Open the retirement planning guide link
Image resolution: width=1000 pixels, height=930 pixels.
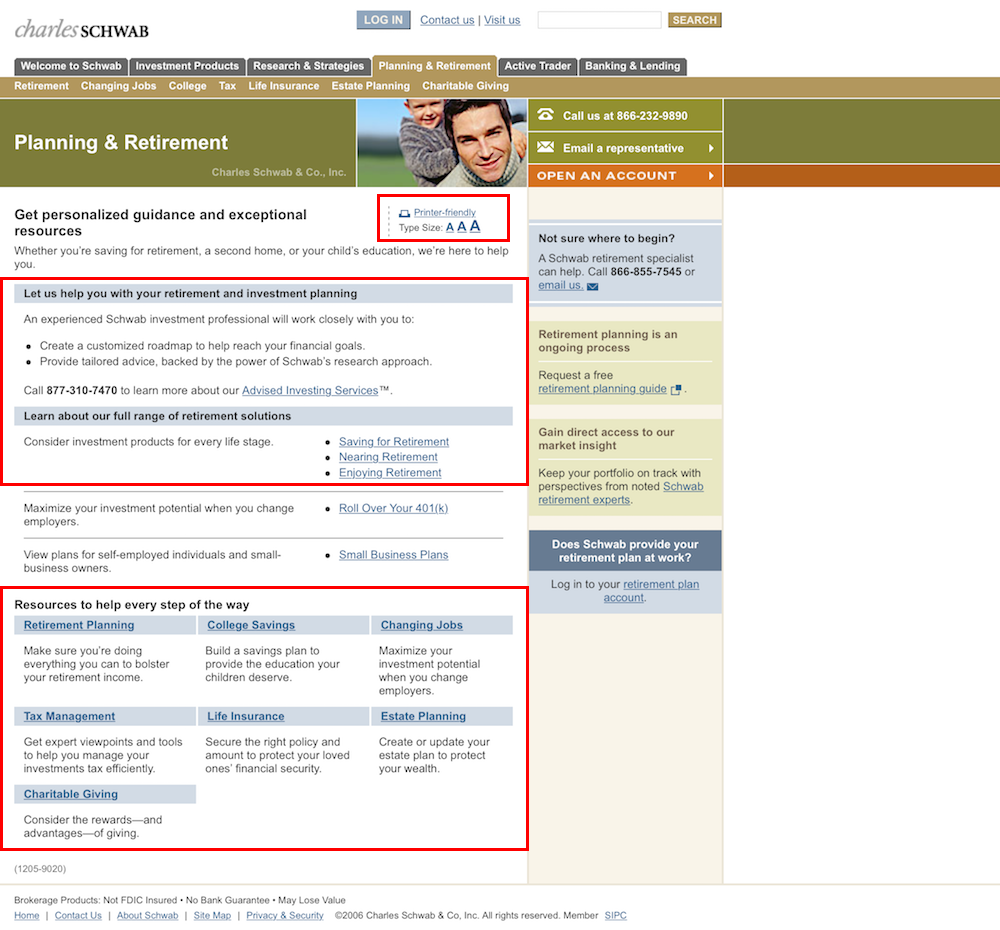click(x=602, y=389)
